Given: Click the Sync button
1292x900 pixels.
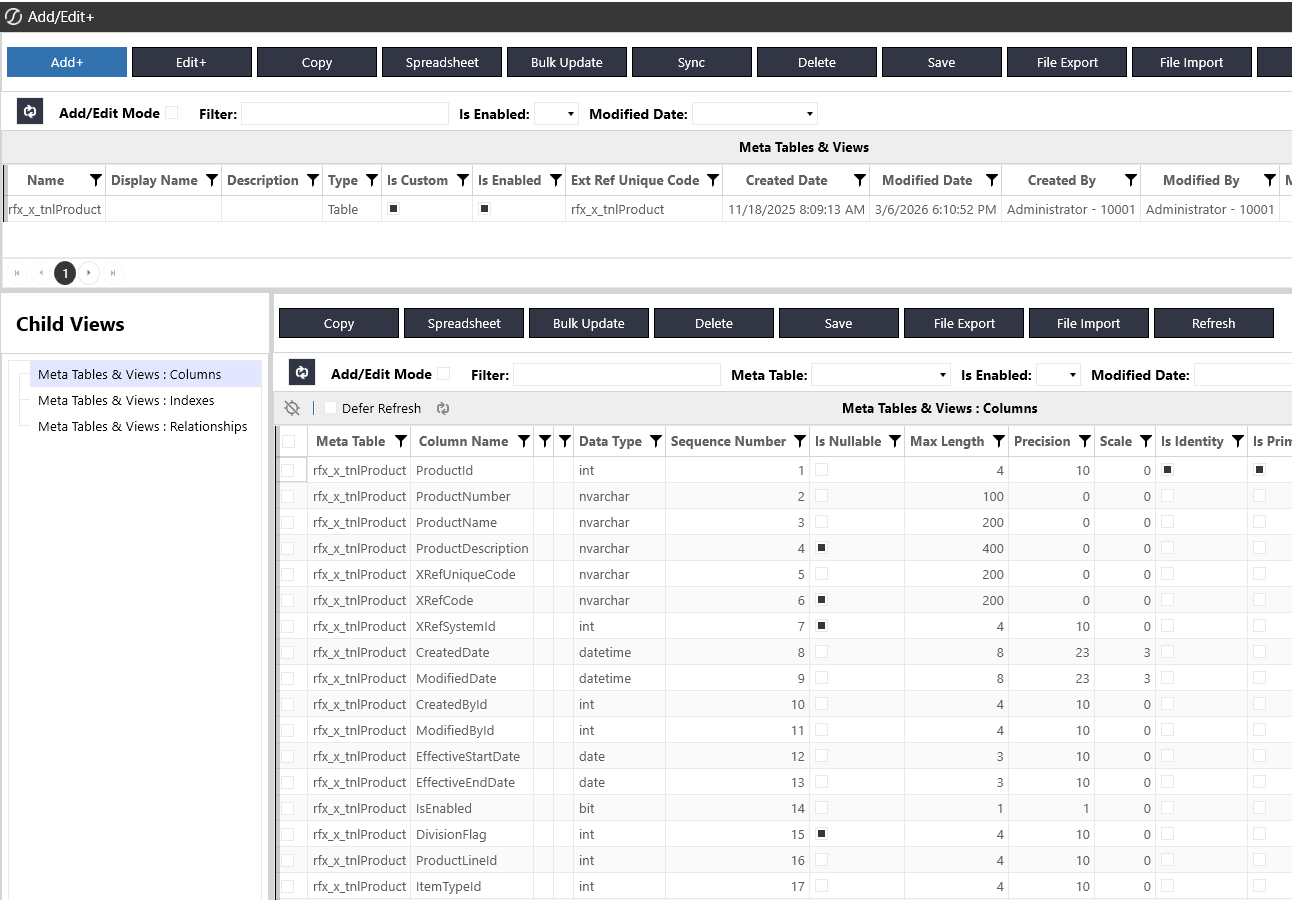Looking at the screenshot, I should click(x=691, y=62).
